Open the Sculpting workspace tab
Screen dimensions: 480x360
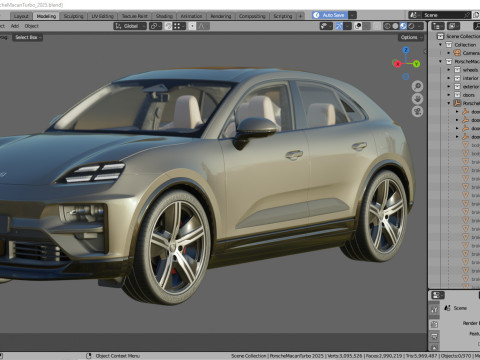[73, 16]
